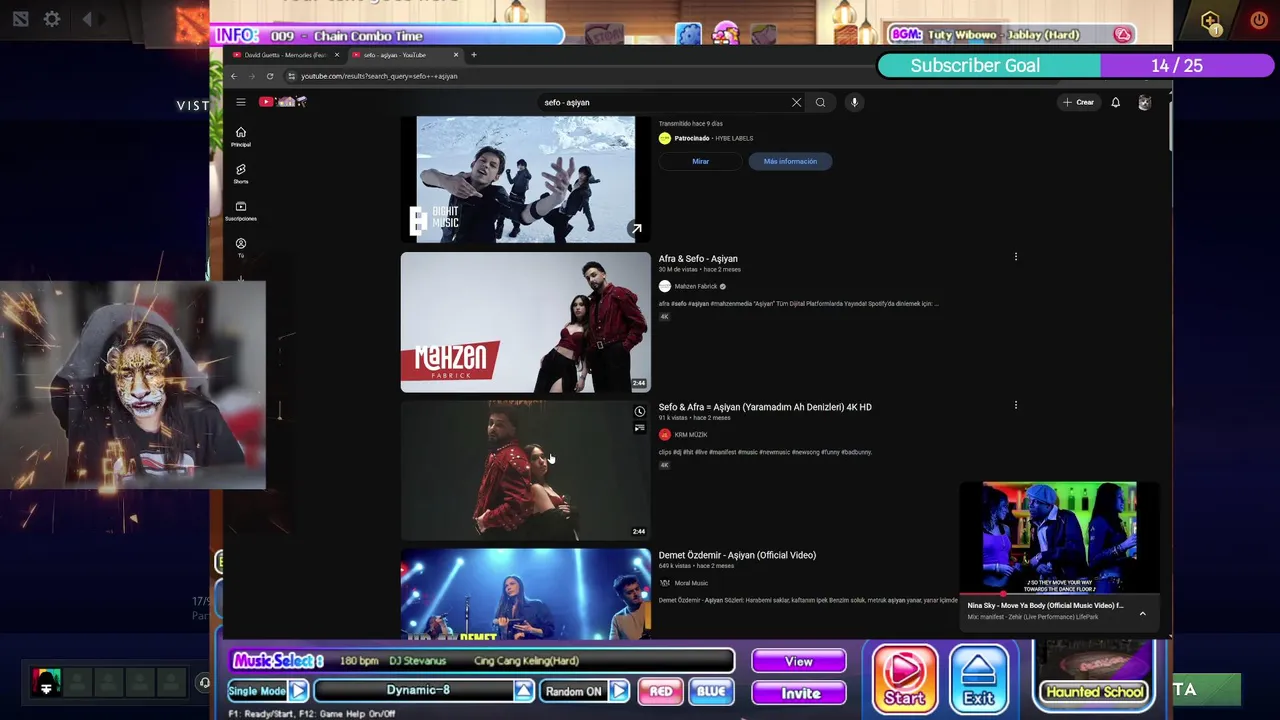The height and width of the screenshot is (720, 1280).
Task: Click the game View button
Action: pyautogui.click(x=798, y=661)
